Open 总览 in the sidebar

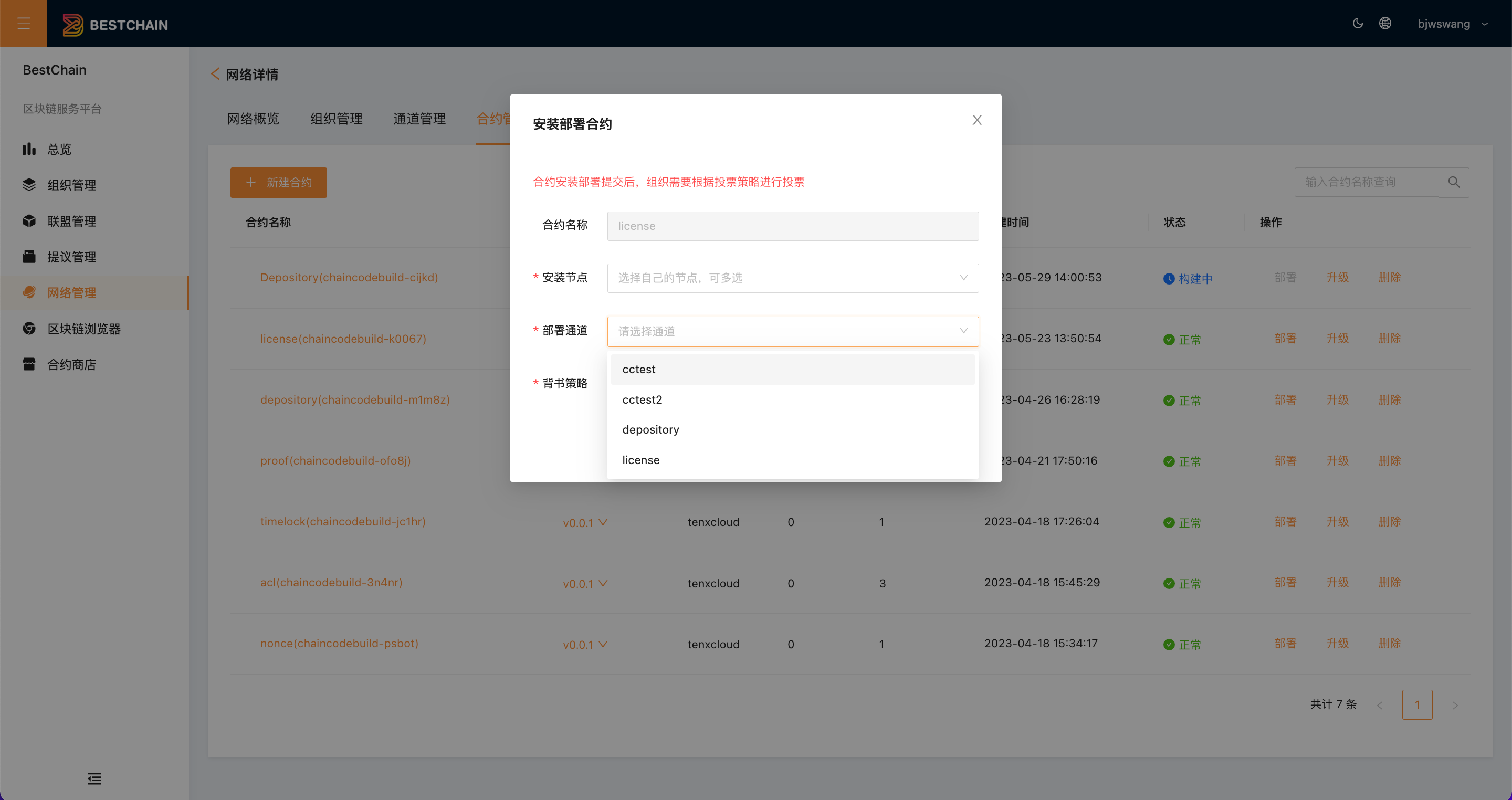[94, 149]
